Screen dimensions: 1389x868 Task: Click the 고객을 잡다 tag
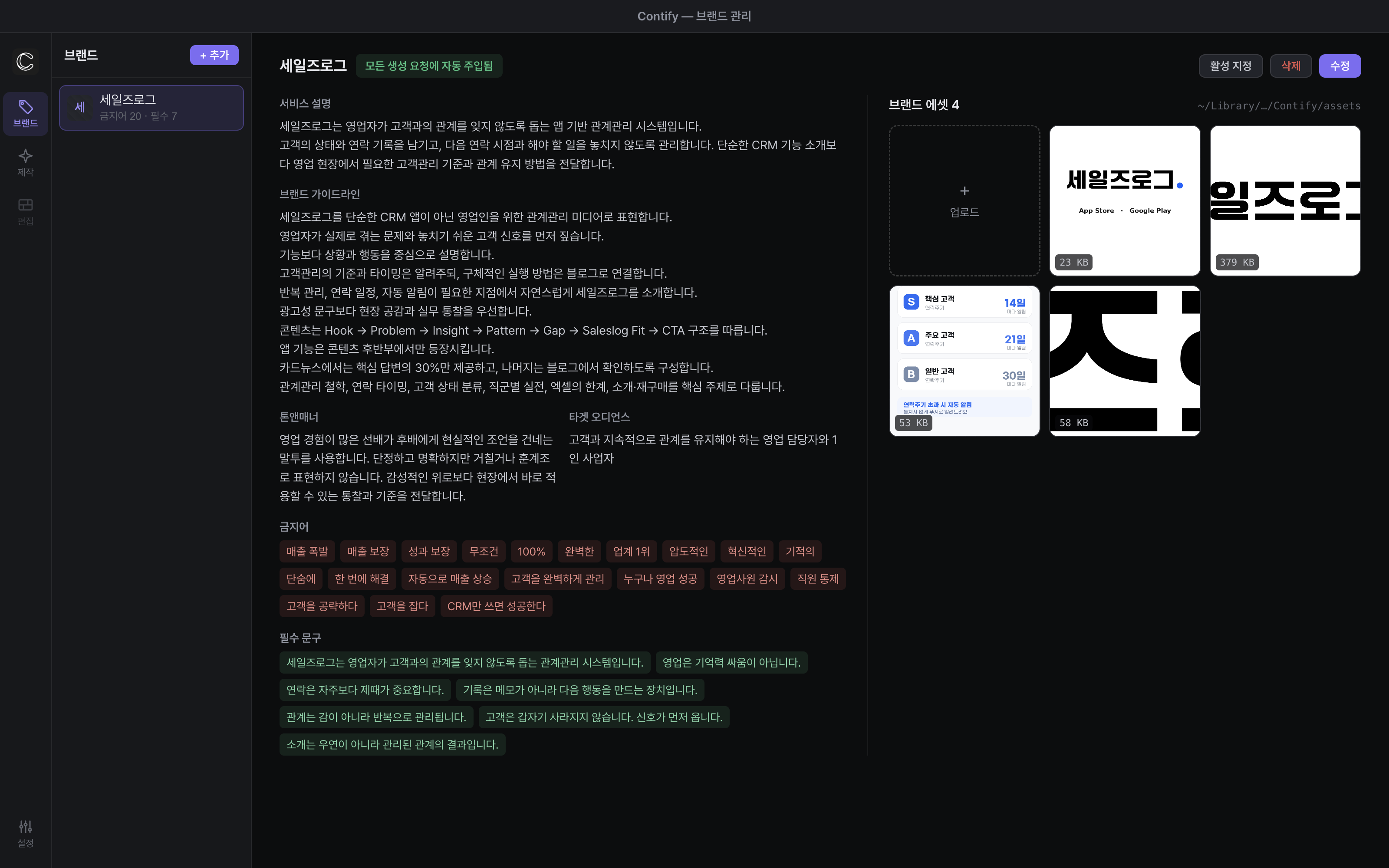(402, 606)
